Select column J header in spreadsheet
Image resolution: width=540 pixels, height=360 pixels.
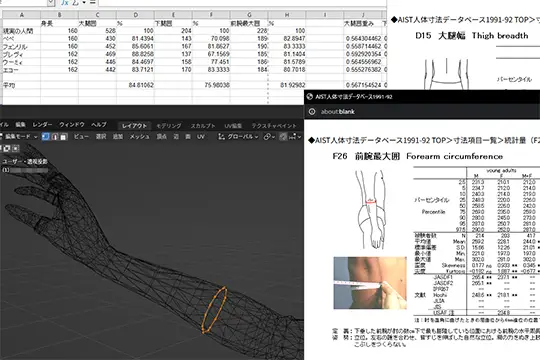363,15
